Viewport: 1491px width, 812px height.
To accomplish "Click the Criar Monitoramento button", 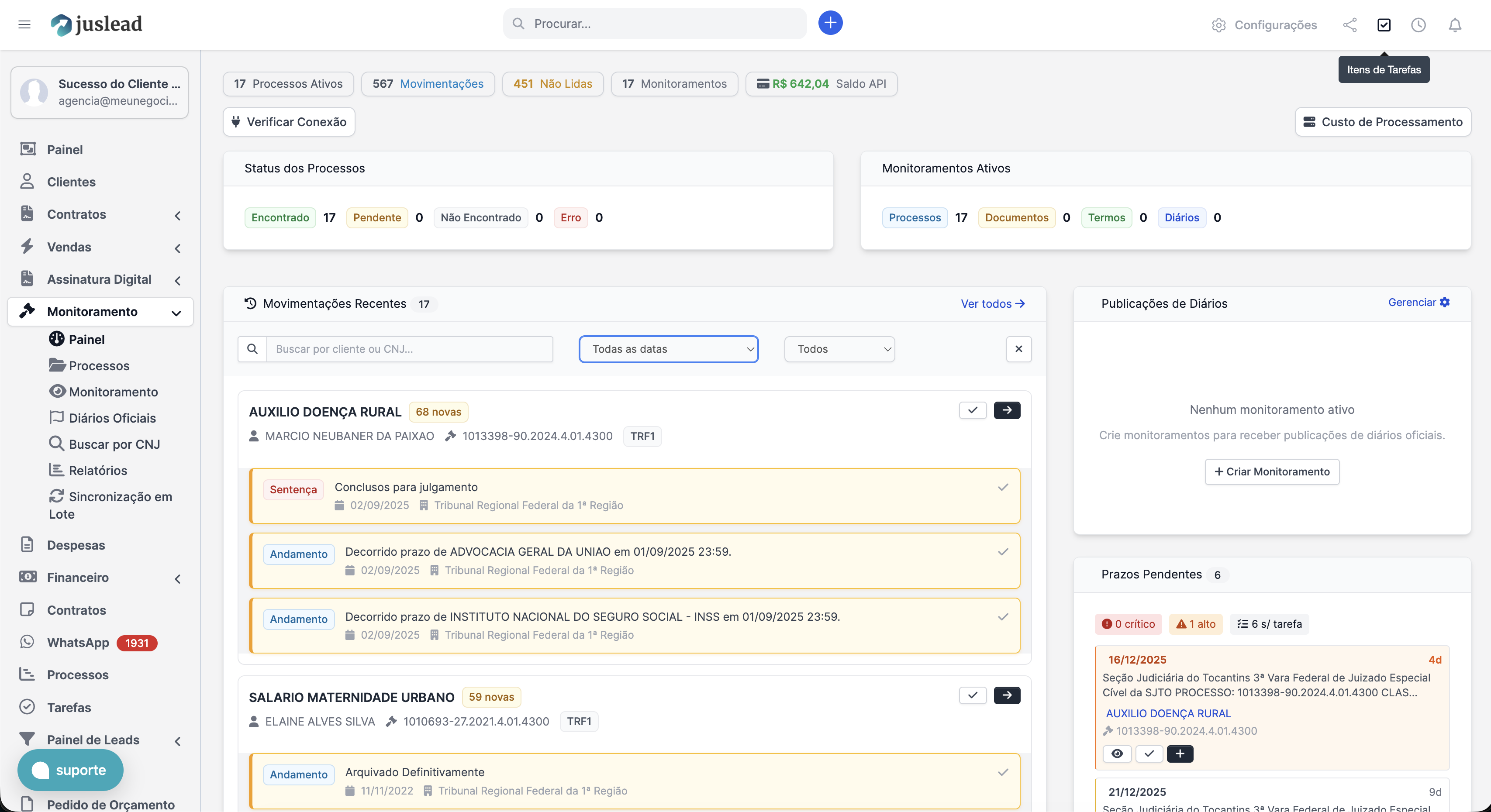I will point(1272,471).
